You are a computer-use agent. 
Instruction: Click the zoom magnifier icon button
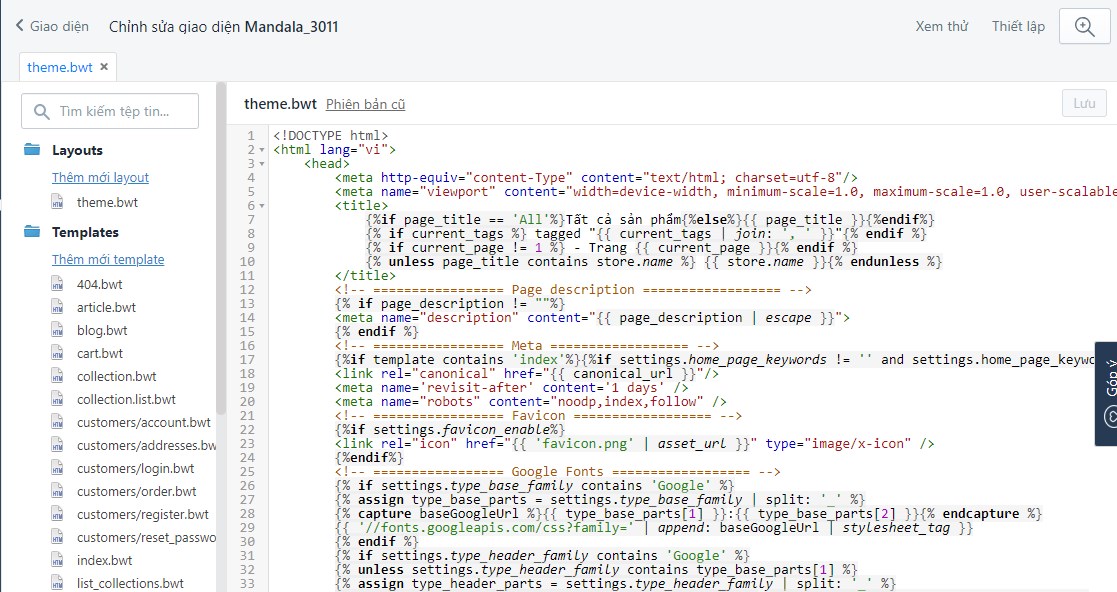[x=1085, y=27]
